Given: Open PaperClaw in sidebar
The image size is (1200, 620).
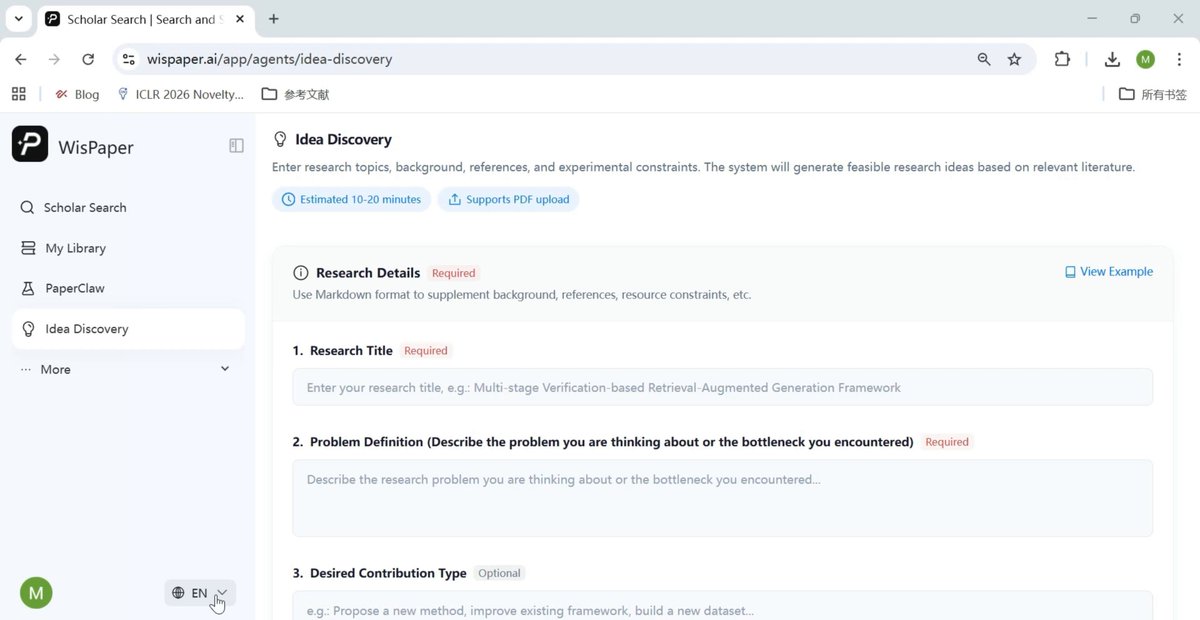Looking at the screenshot, I should click(x=127, y=288).
